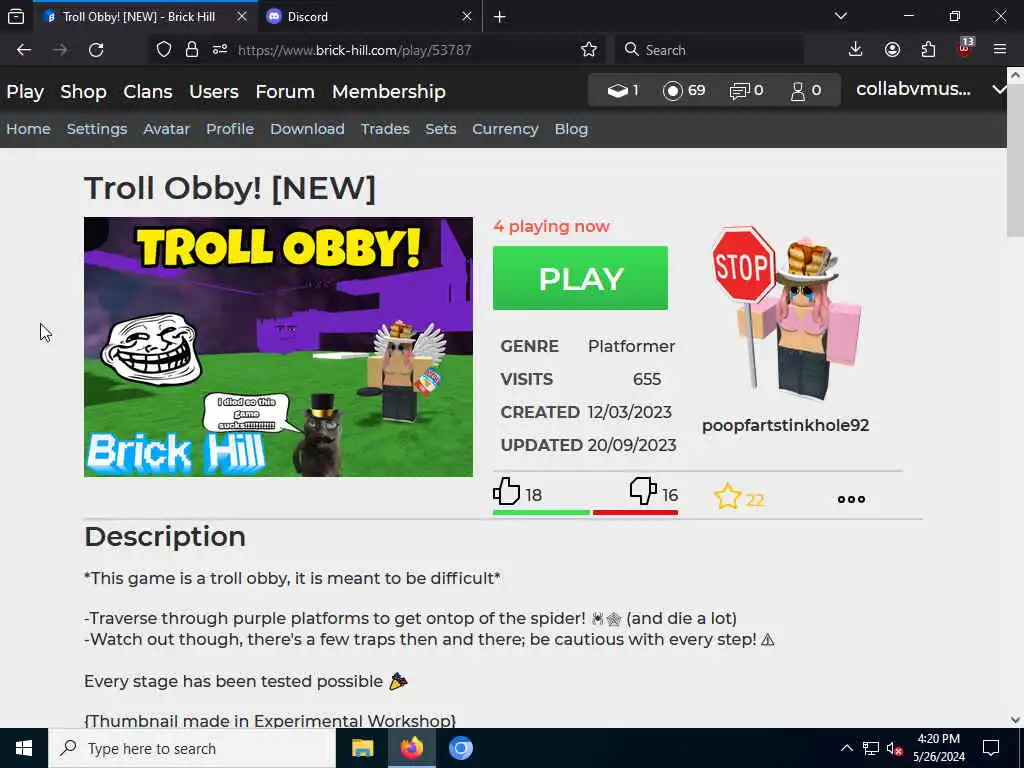
Task: Click the uBlock extension icon with badge 13
Action: coord(965,48)
